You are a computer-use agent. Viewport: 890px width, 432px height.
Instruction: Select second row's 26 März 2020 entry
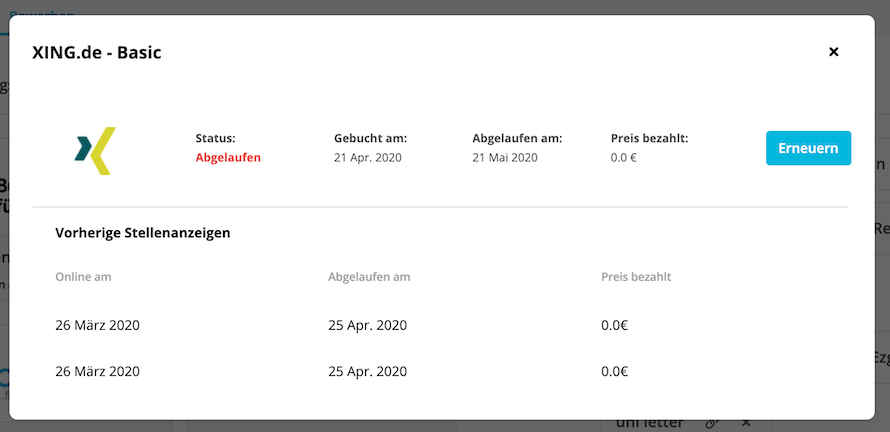click(98, 371)
